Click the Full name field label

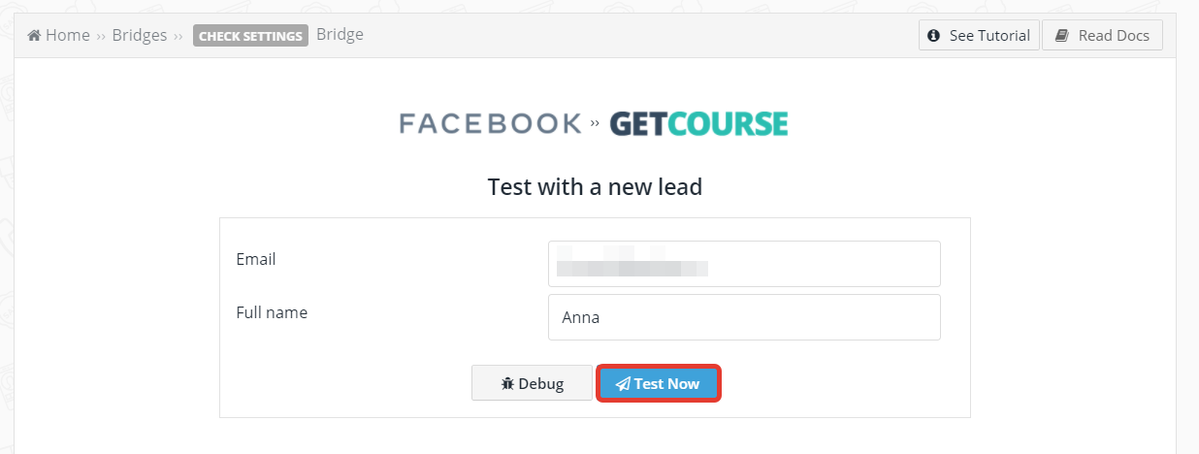coord(272,313)
